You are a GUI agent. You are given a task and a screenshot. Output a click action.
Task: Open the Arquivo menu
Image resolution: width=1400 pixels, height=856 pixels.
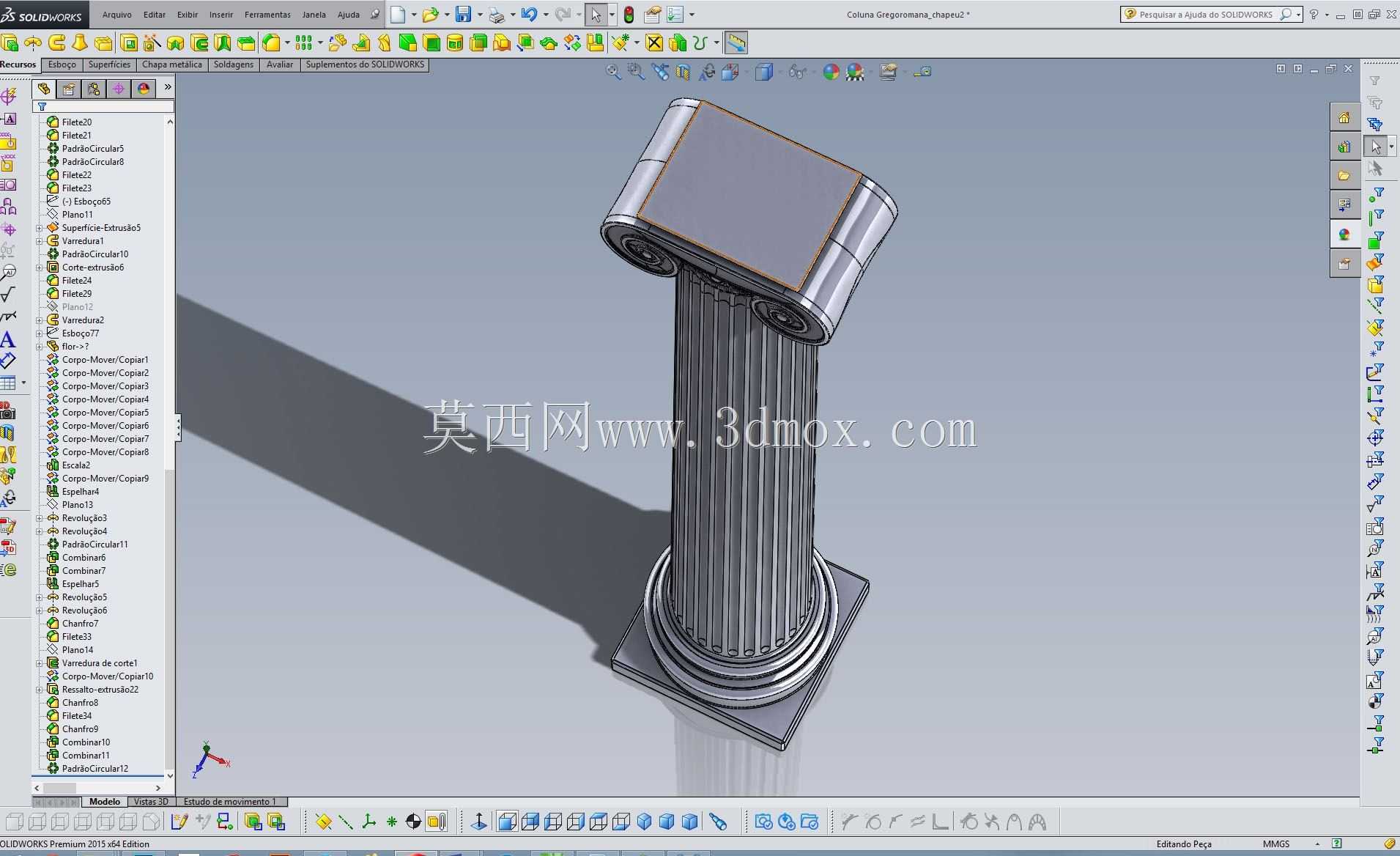coord(117,15)
